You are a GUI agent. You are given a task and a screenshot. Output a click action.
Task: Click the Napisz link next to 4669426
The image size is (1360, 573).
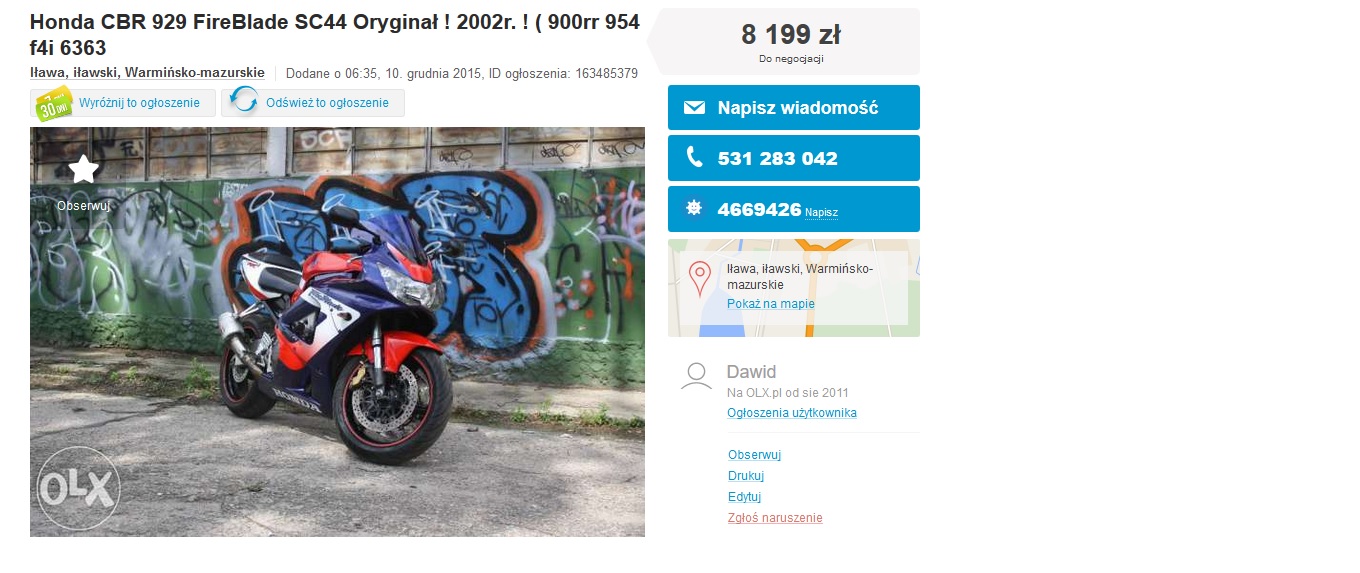pyautogui.click(x=821, y=212)
